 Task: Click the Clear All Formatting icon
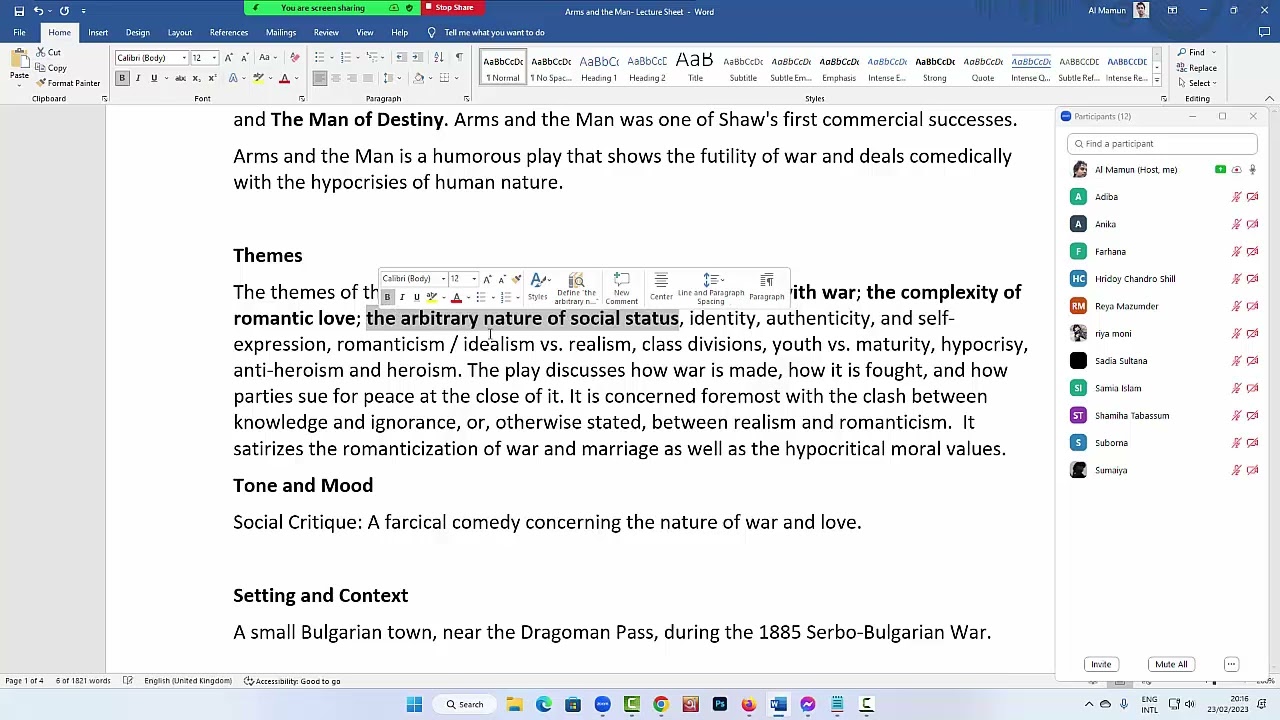click(294, 57)
